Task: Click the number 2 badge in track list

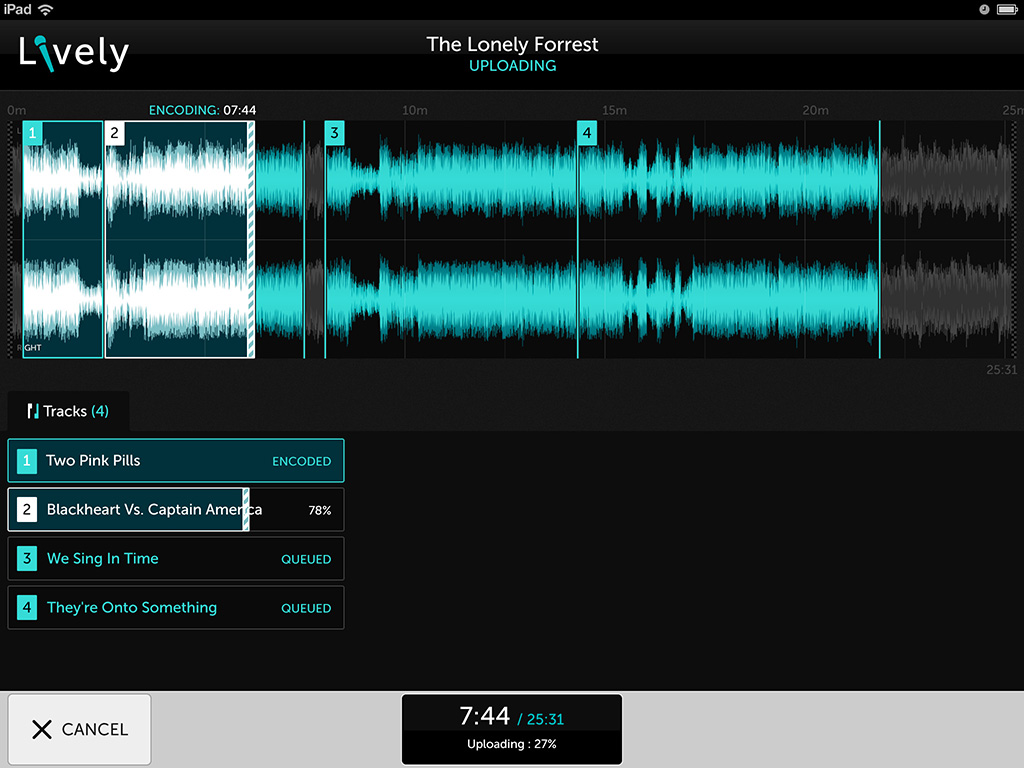Action: click(x=27, y=510)
